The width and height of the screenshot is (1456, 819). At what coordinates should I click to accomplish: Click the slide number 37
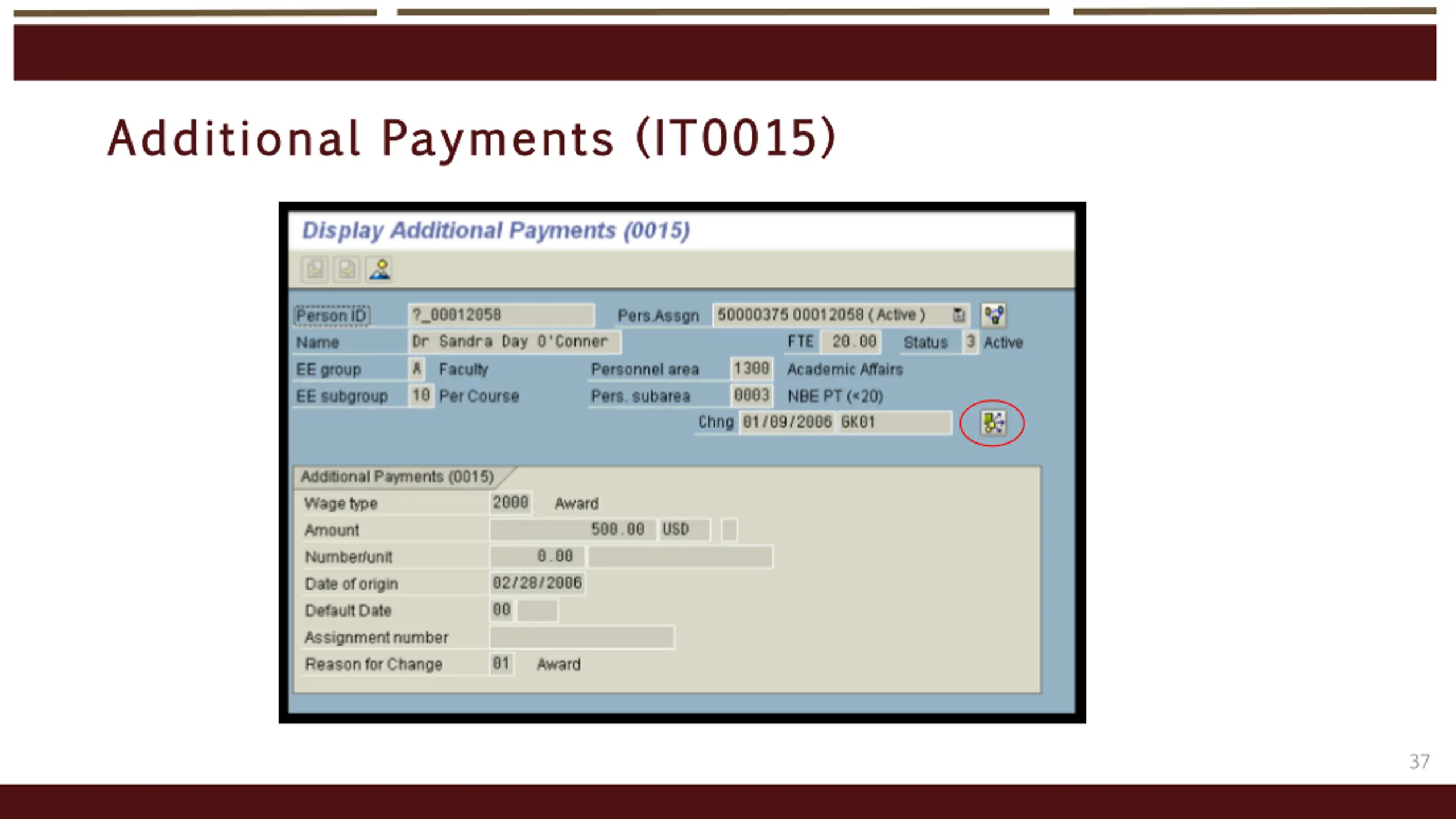point(1420,762)
